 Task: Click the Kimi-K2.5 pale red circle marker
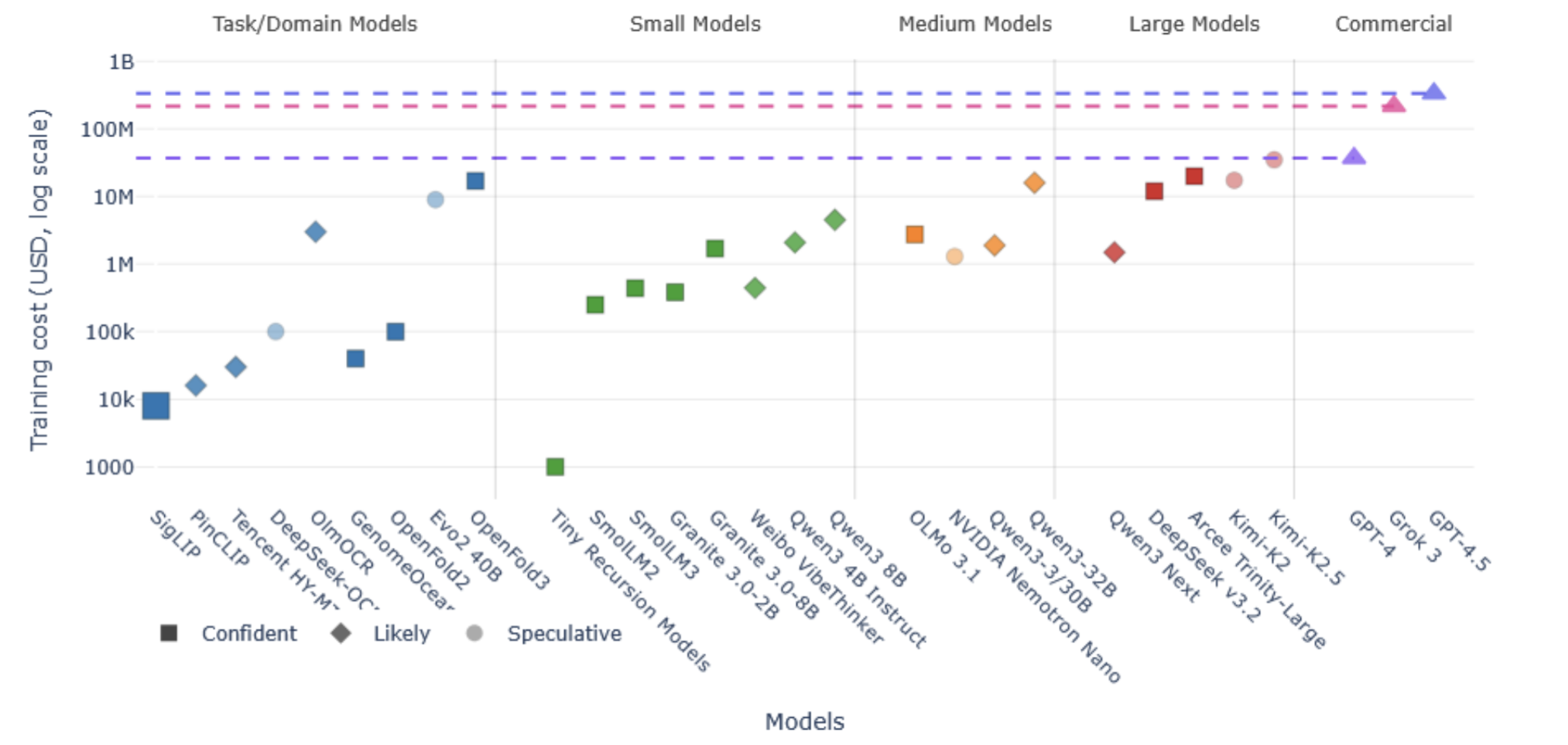pos(1274,160)
